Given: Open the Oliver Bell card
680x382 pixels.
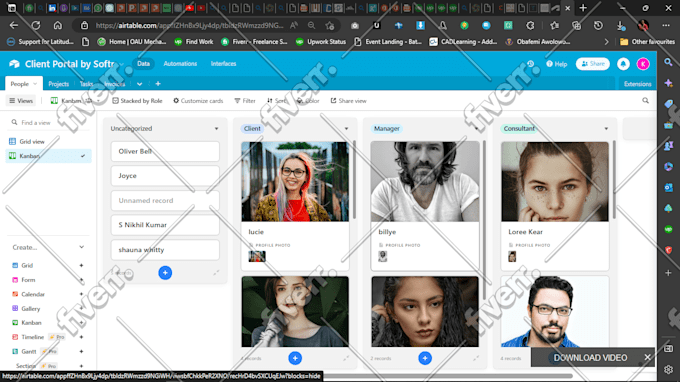Looking at the screenshot, I should [x=165, y=151].
